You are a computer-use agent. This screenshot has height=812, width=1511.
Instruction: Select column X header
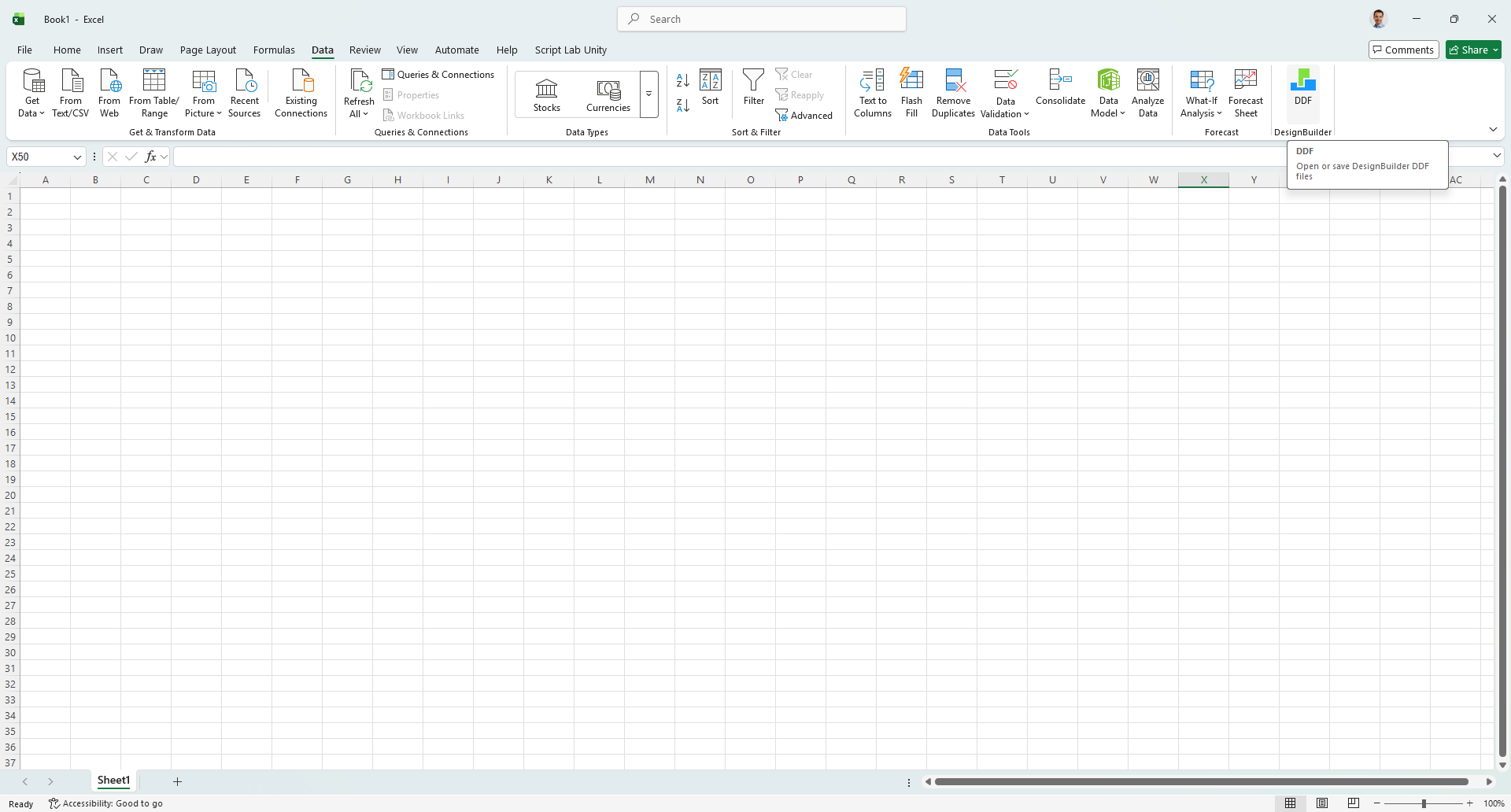pyautogui.click(x=1203, y=180)
